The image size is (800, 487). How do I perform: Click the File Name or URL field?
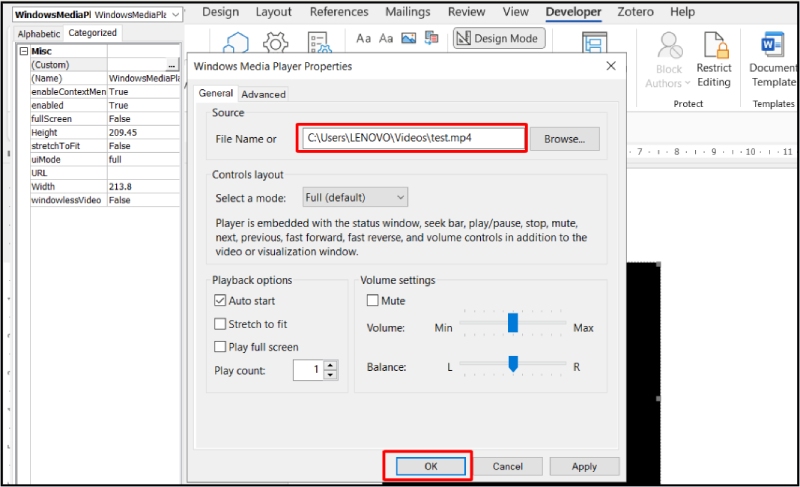[413, 139]
